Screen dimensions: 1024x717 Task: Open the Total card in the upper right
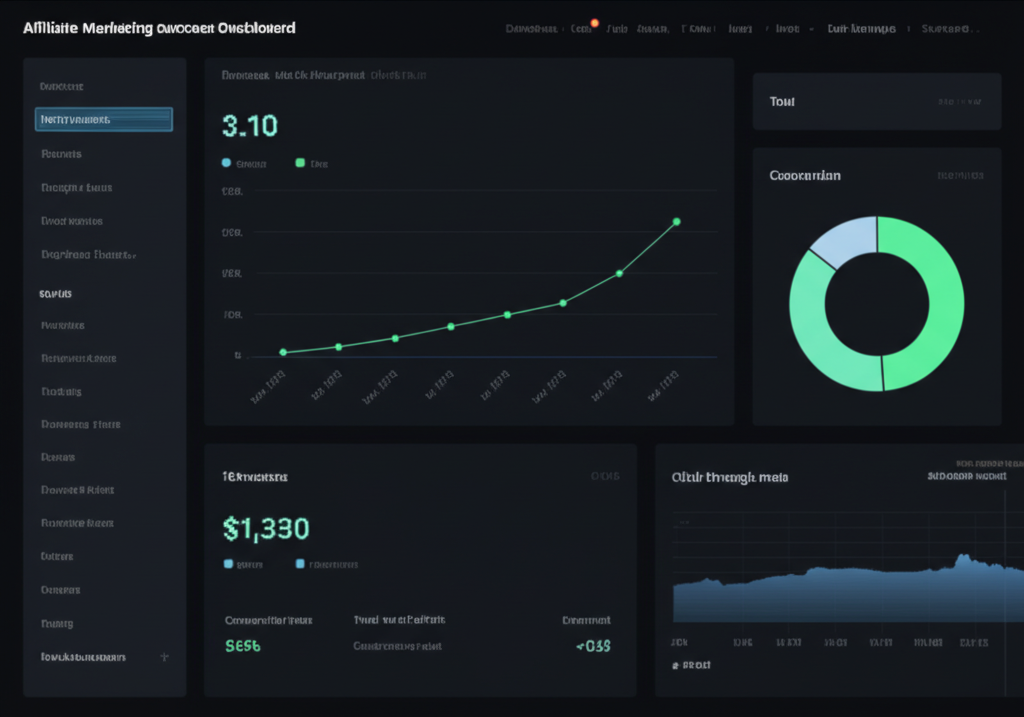tap(876, 101)
